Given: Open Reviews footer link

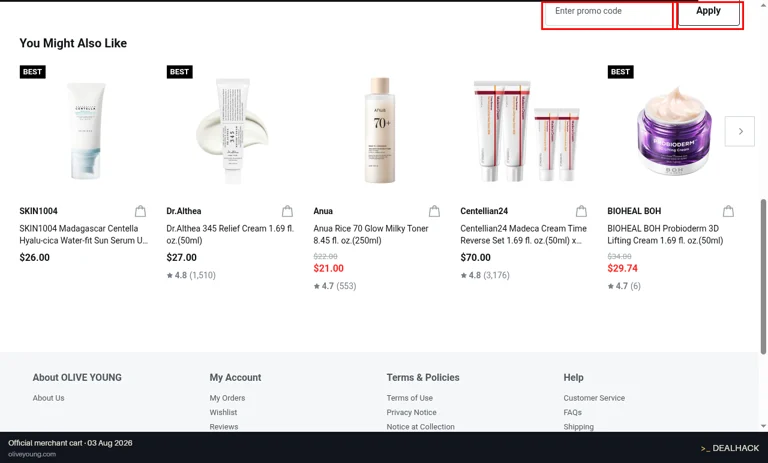Looking at the screenshot, I should (x=224, y=427).
